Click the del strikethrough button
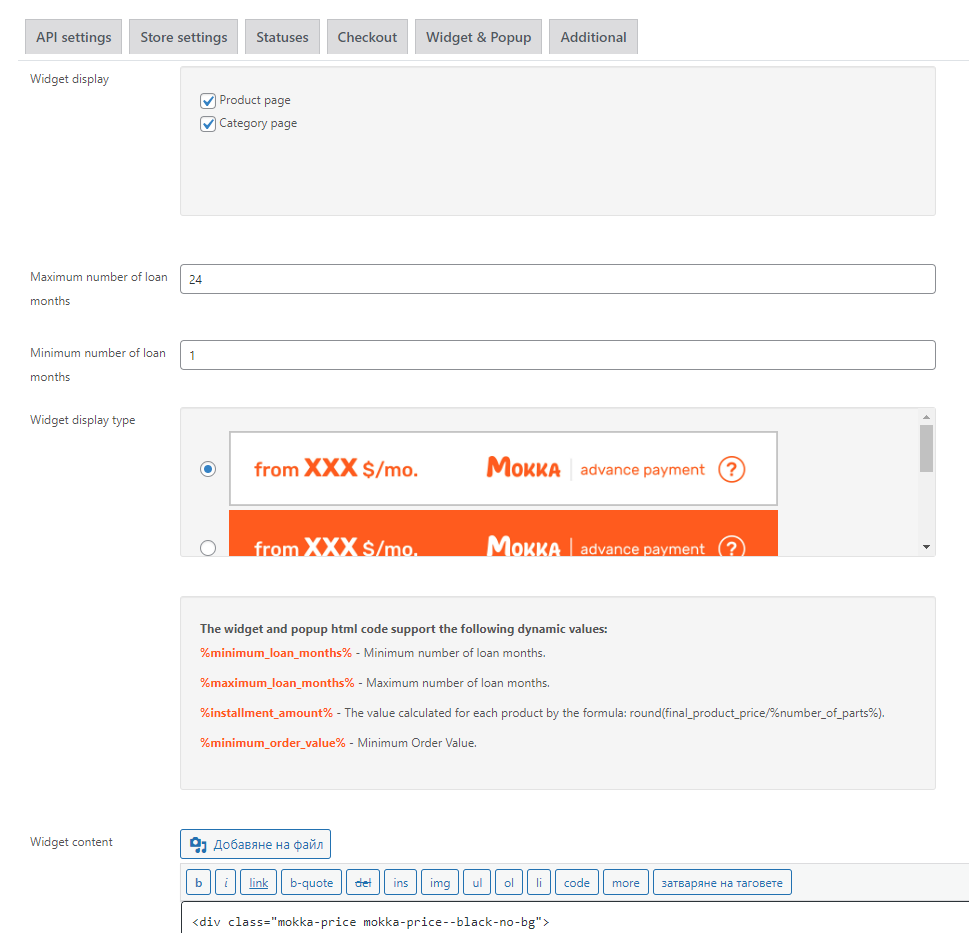Screen dimensions: 969x933 [x=363, y=882]
